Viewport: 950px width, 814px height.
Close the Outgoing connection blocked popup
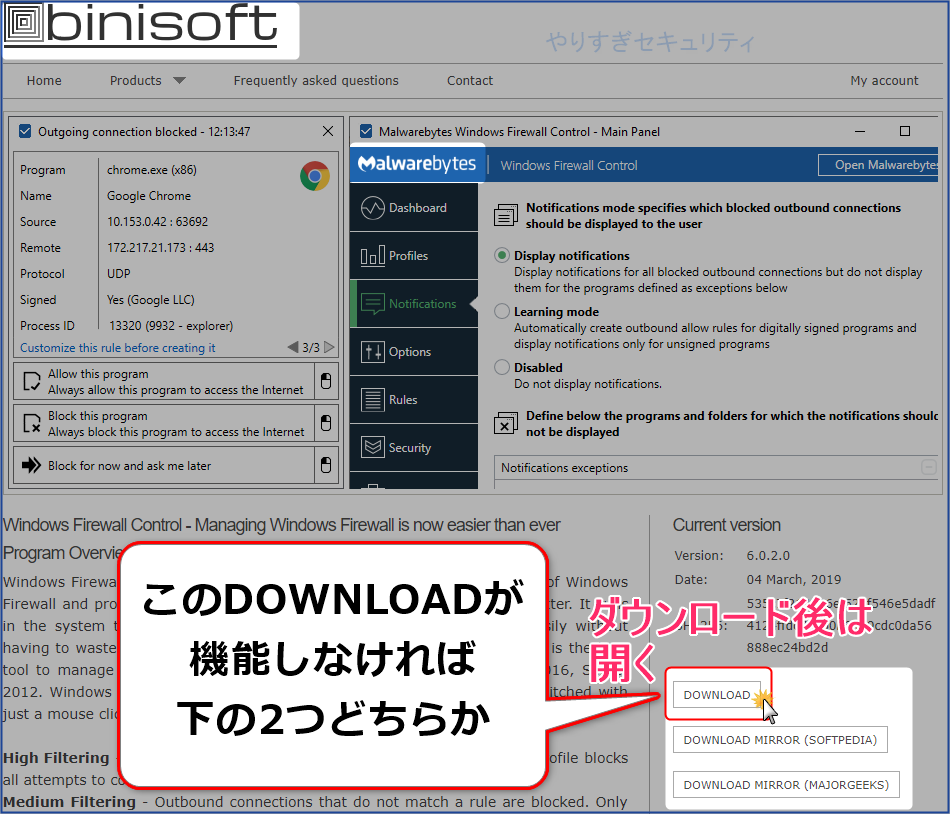(x=328, y=131)
